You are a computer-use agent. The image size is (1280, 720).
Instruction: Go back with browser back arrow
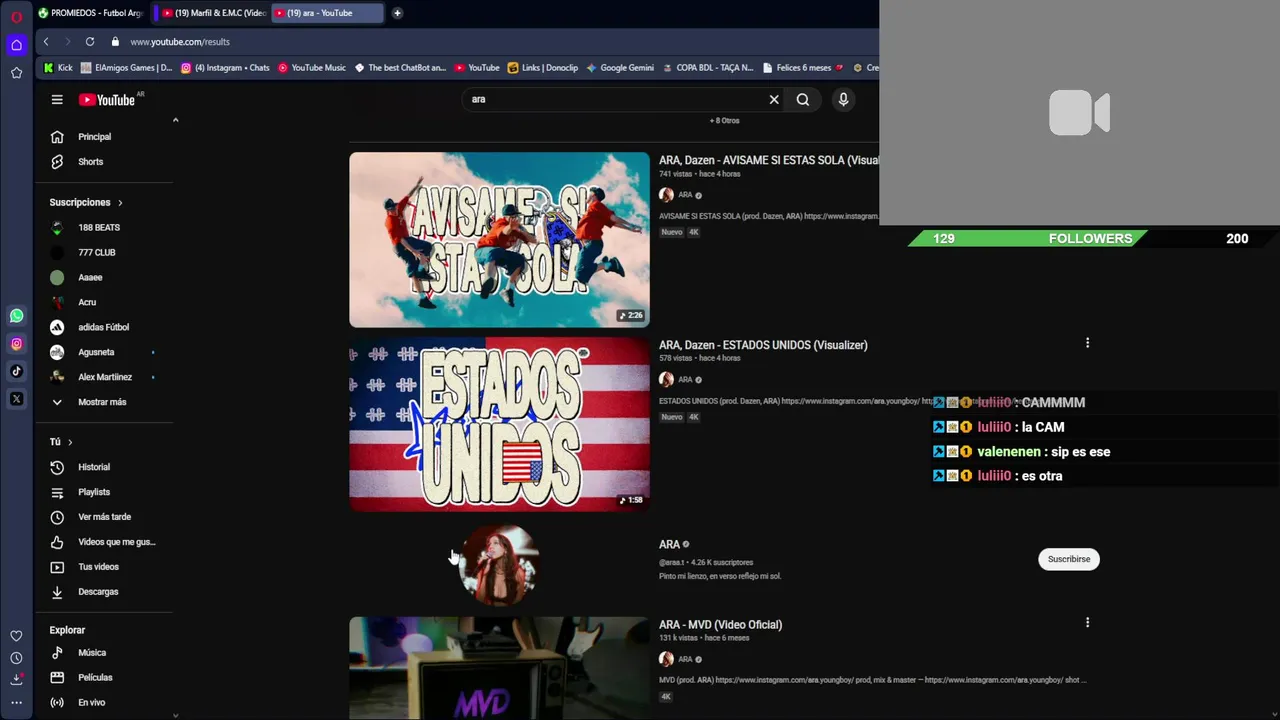point(46,42)
